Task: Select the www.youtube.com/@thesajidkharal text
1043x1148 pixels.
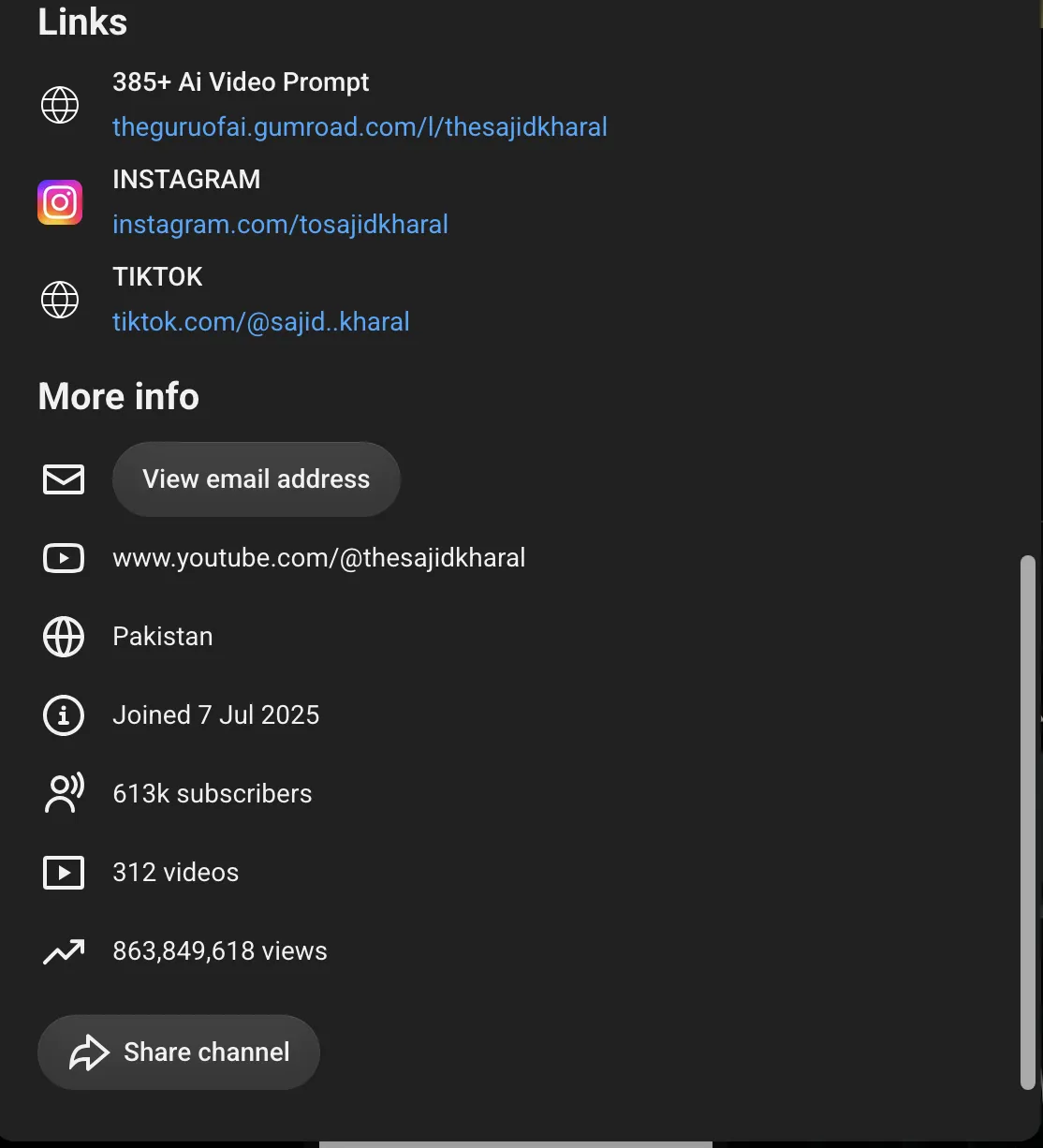Action: click(x=318, y=558)
